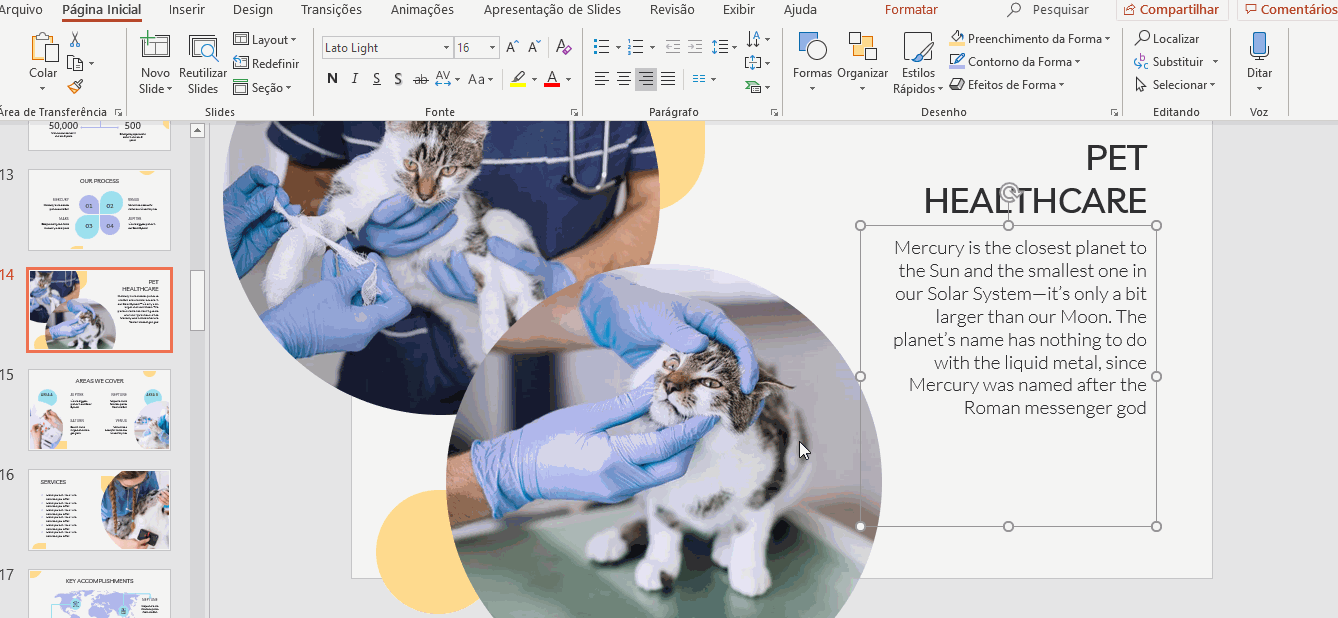This screenshot has width=1338, height=618.
Task: Decrease font size with the smaller A icon
Action: pos(536,48)
